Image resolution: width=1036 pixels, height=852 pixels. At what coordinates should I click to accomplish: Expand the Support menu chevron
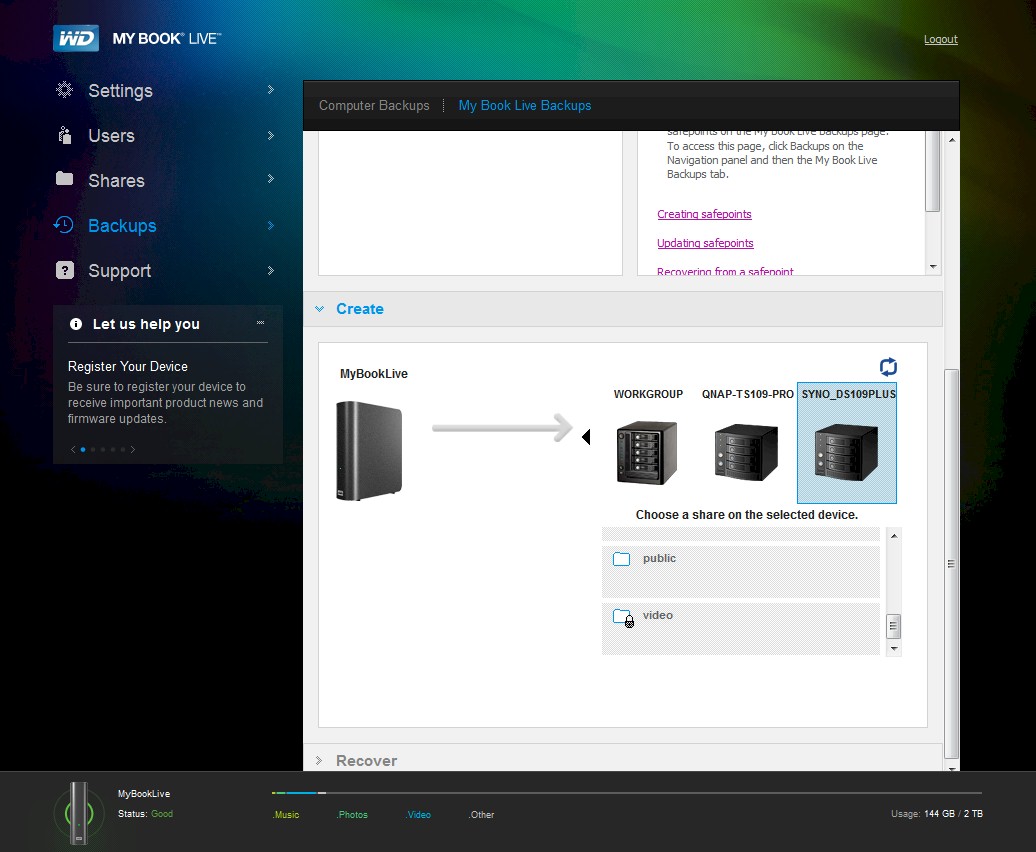[x=270, y=270]
